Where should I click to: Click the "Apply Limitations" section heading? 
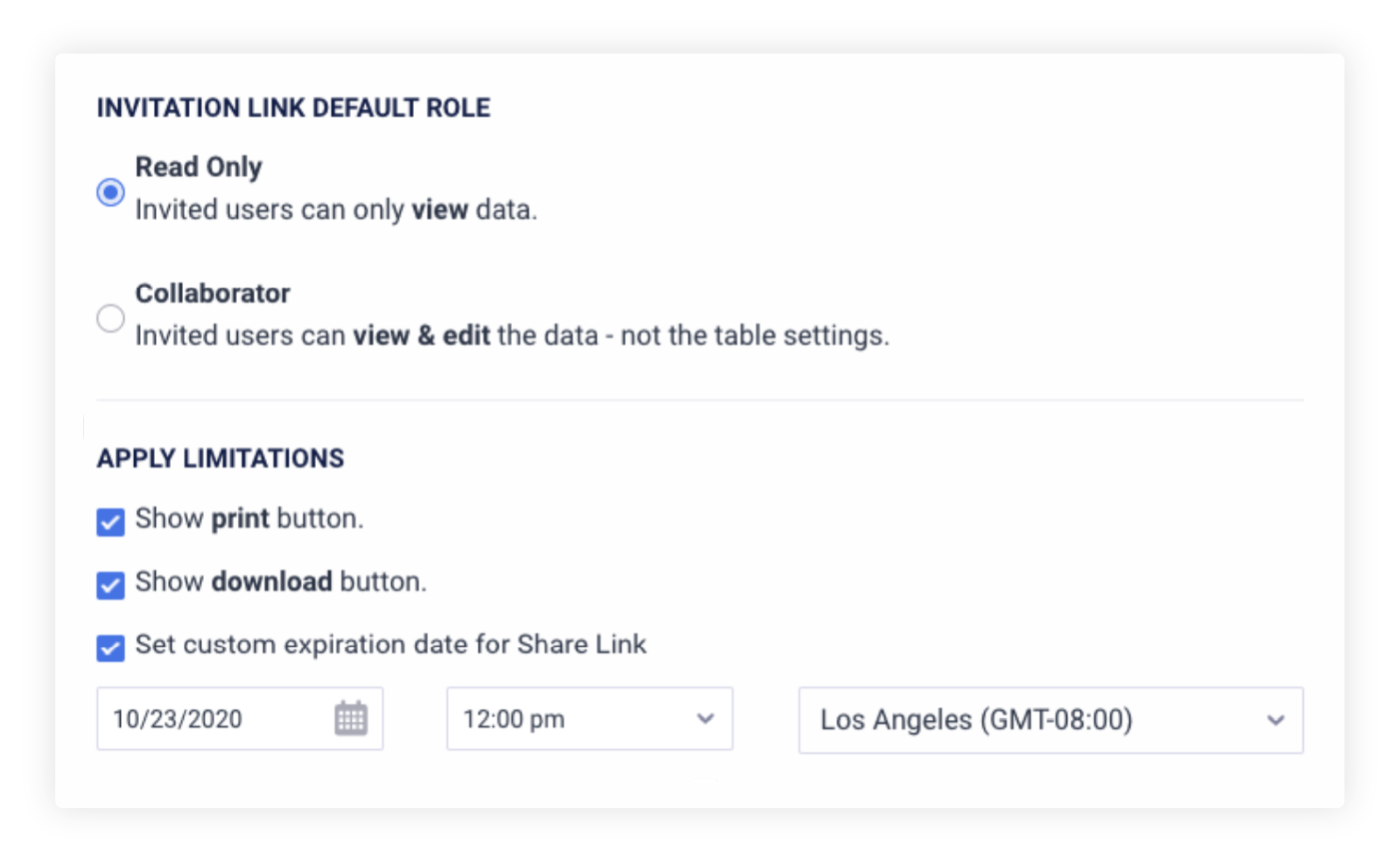221,458
